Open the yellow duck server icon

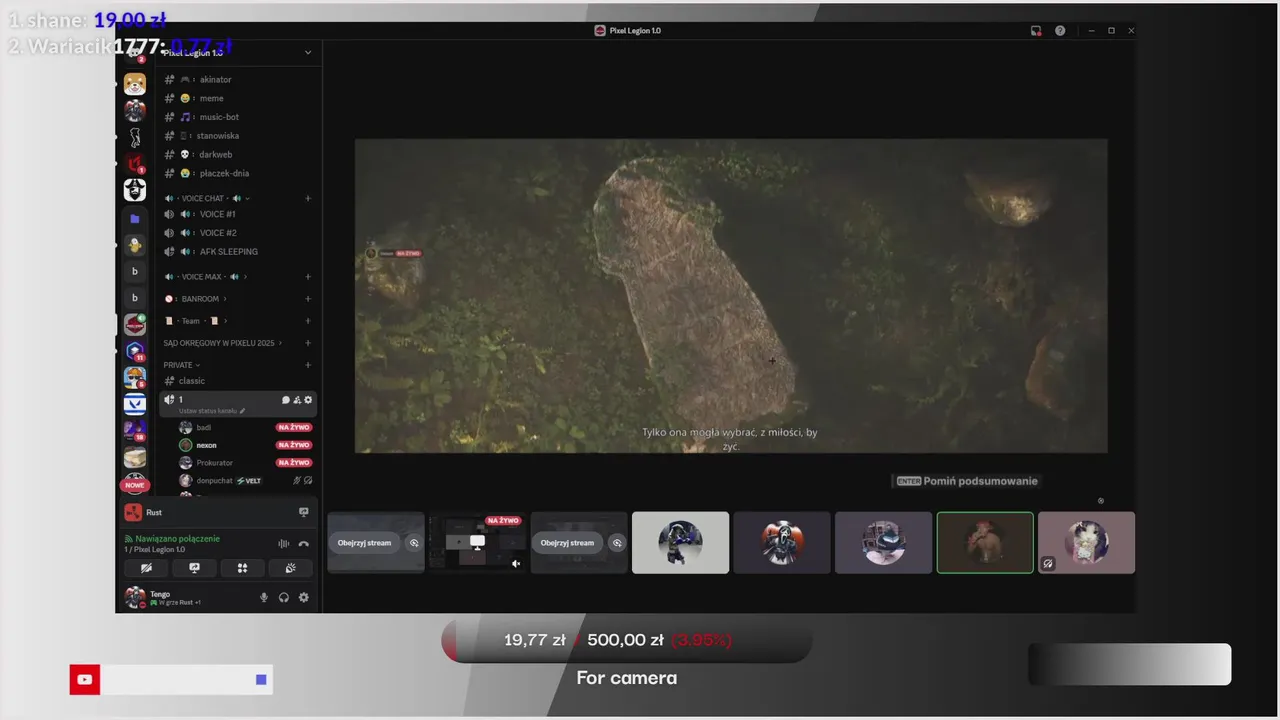coord(135,245)
